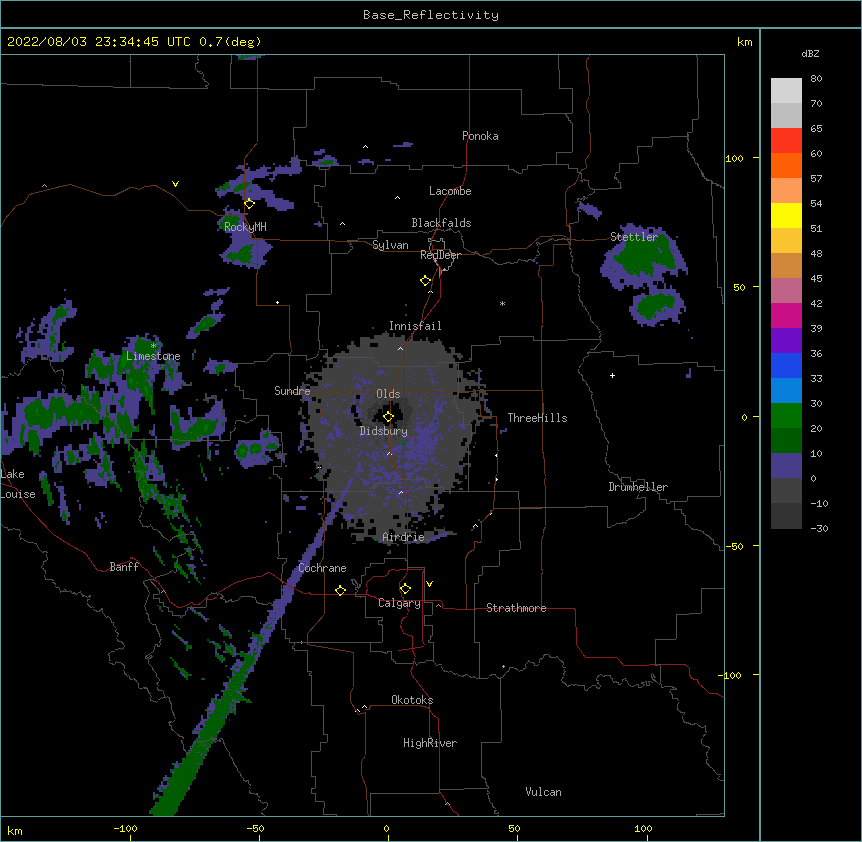Select the 42 dBZ magenta legend swatch

[x=786, y=315]
